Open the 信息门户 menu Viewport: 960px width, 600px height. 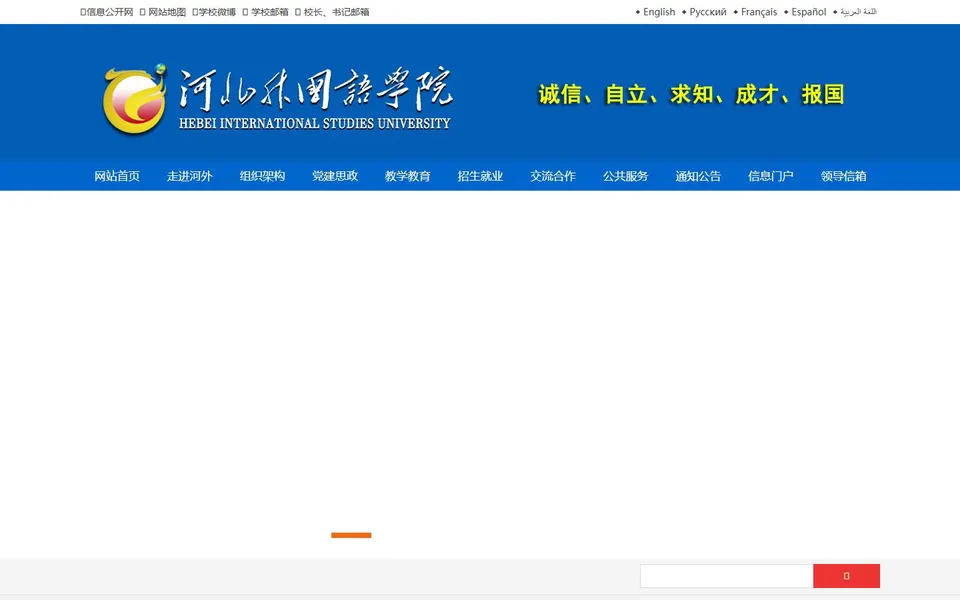(771, 176)
